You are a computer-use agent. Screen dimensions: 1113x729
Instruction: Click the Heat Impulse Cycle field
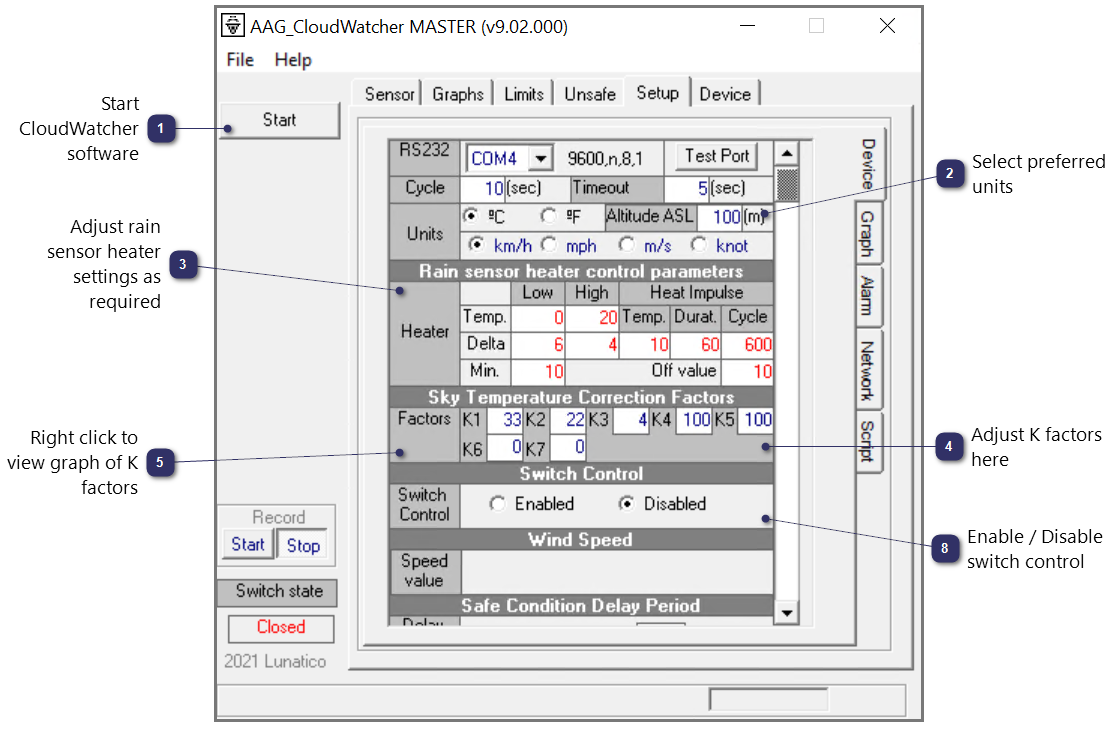pyautogui.click(x=747, y=344)
